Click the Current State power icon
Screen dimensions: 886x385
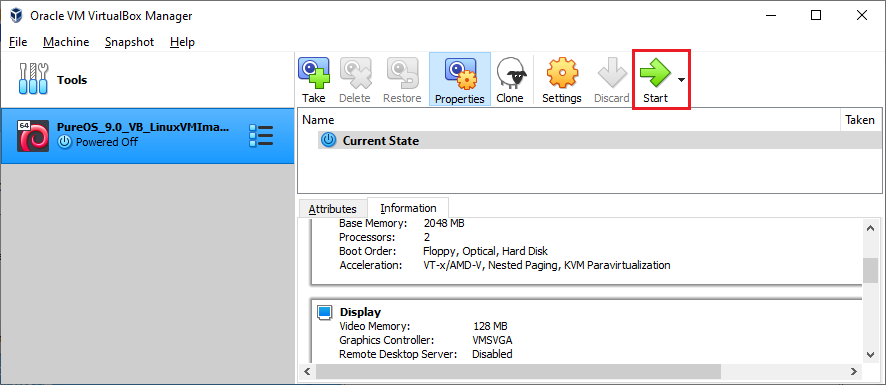tap(327, 140)
